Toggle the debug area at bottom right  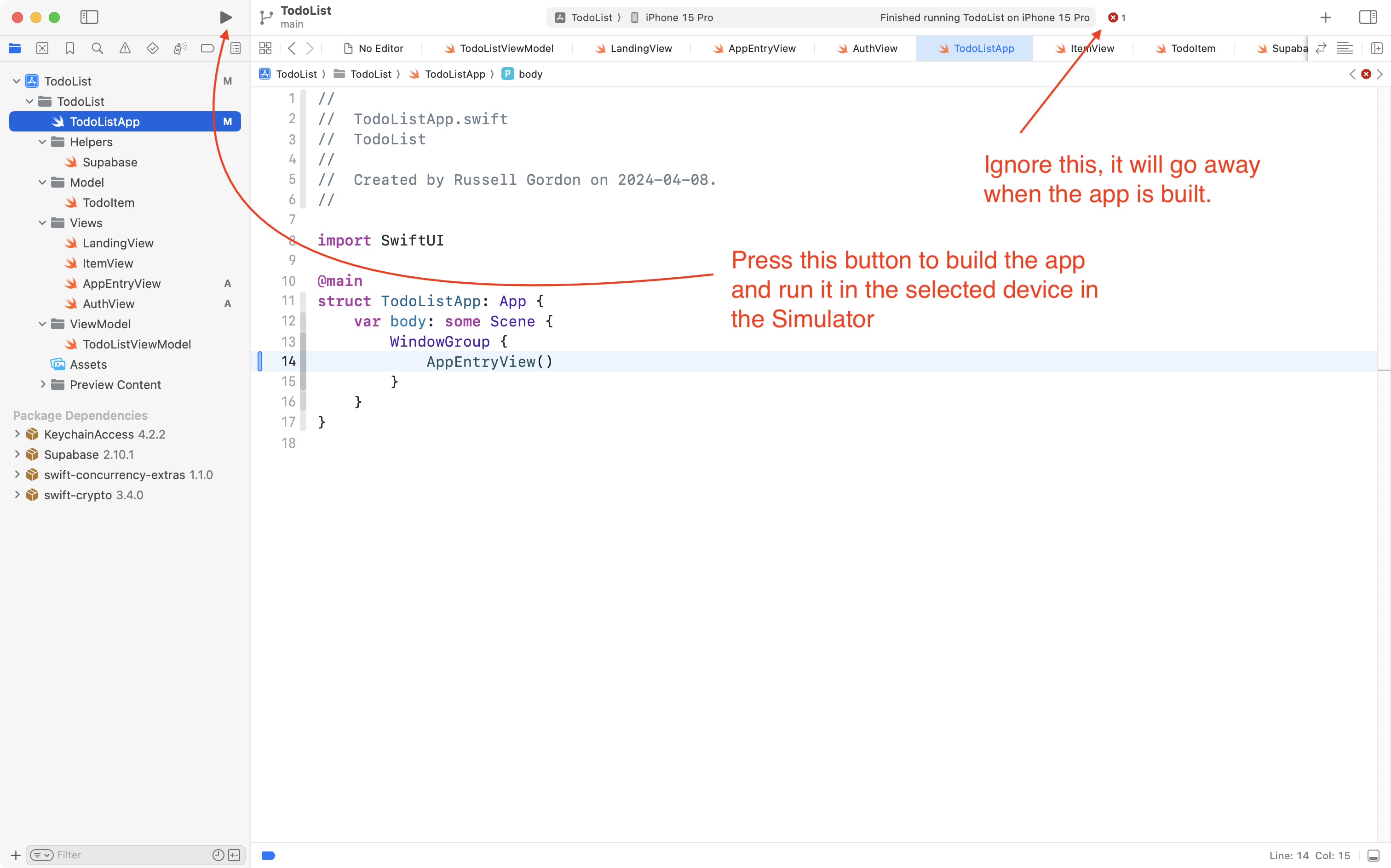(x=1373, y=856)
